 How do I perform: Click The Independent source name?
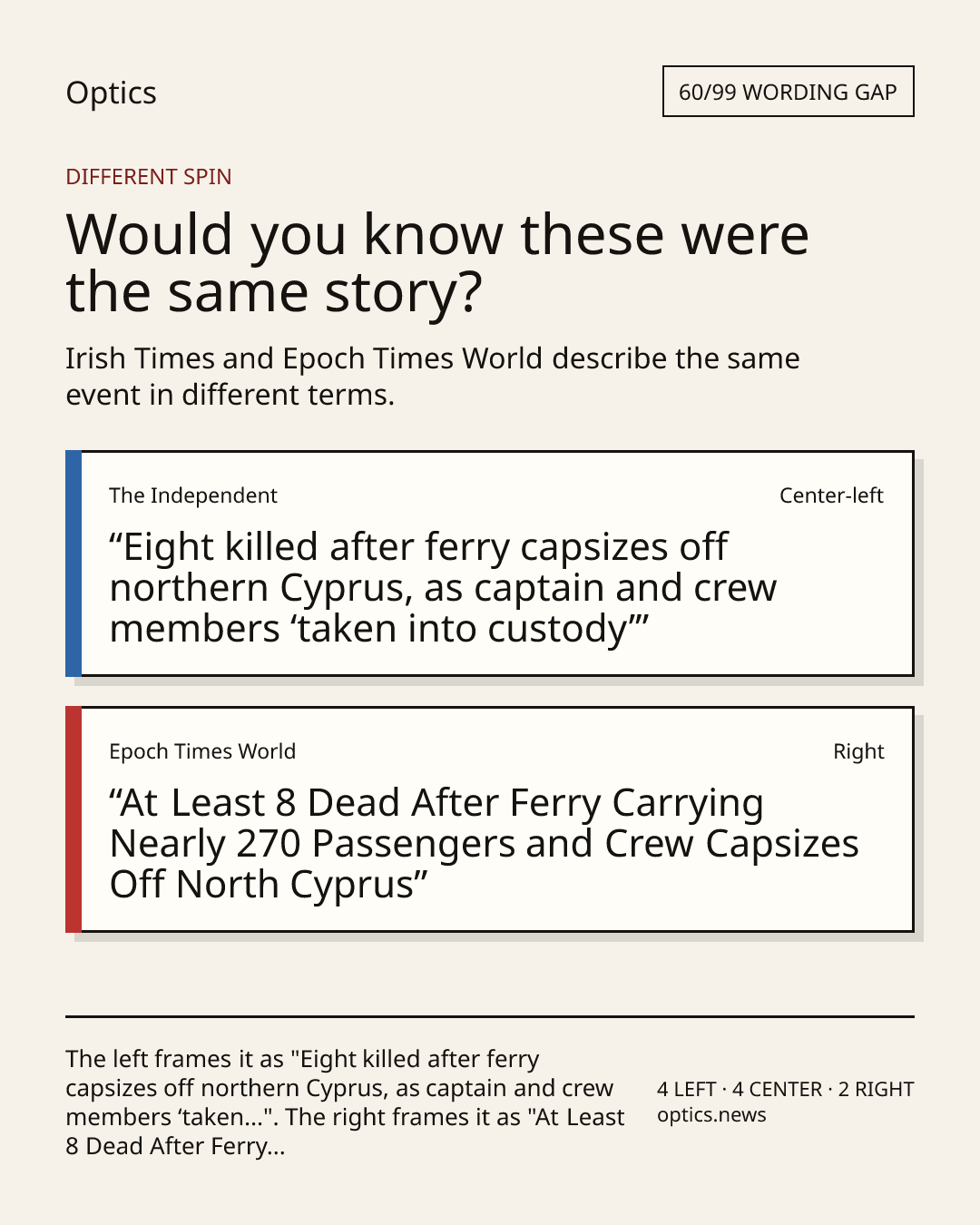[x=192, y=495]
